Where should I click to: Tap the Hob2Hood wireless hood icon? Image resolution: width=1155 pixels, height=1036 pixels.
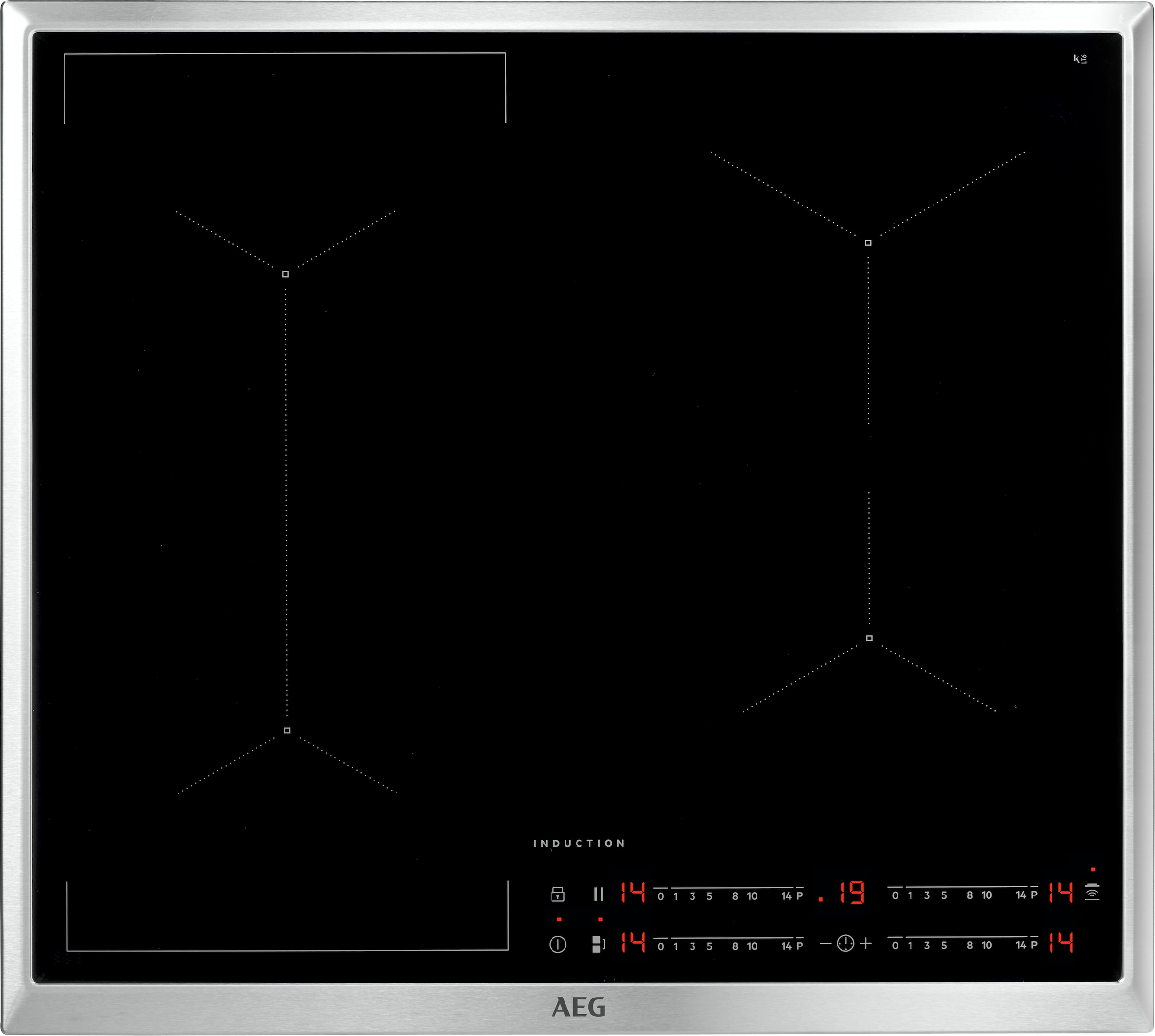(x=1092, y=892)
